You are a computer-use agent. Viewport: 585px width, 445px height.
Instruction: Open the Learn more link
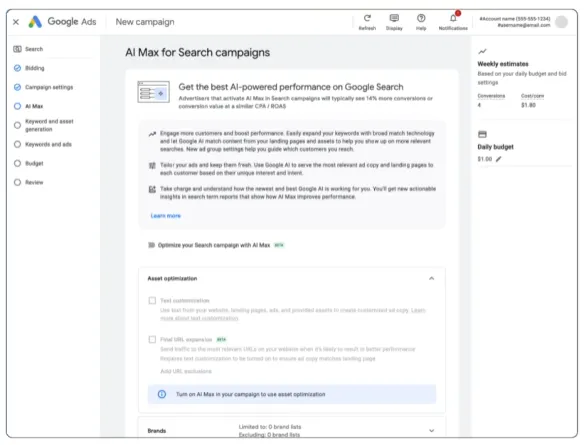click(x=165, y=216)
